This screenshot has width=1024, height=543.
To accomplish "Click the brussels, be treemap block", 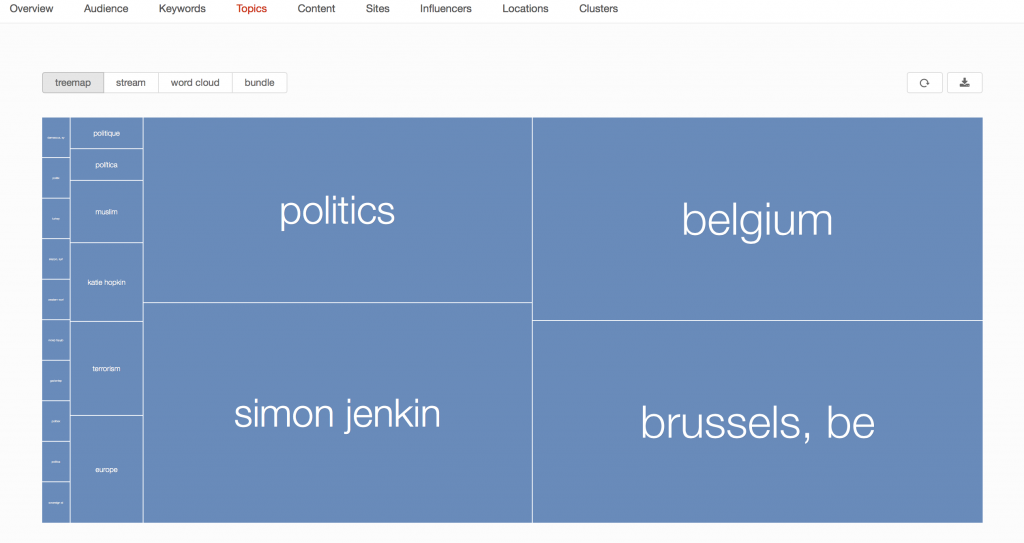I will pos(757,422).
